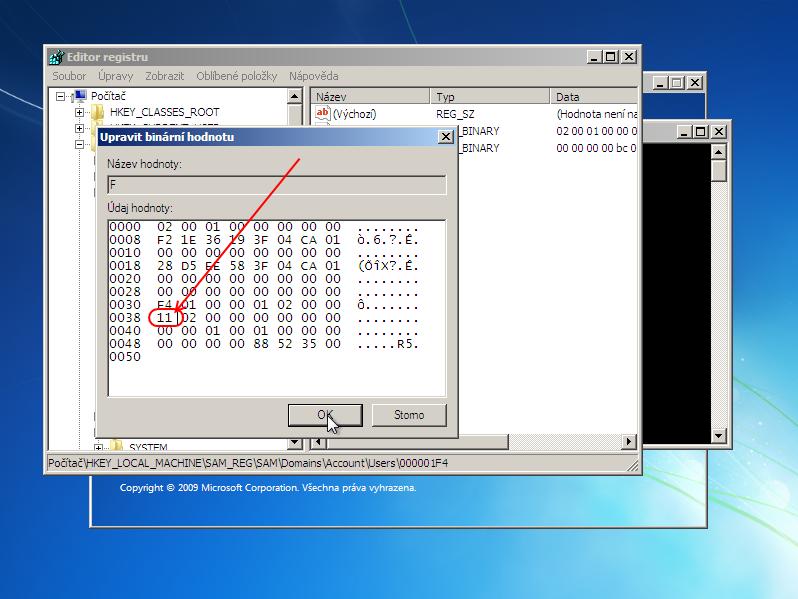Screen dimensions: 798x599
Task: Click the SYSTEM folder icon in tree
Action: tap(115, 446)
